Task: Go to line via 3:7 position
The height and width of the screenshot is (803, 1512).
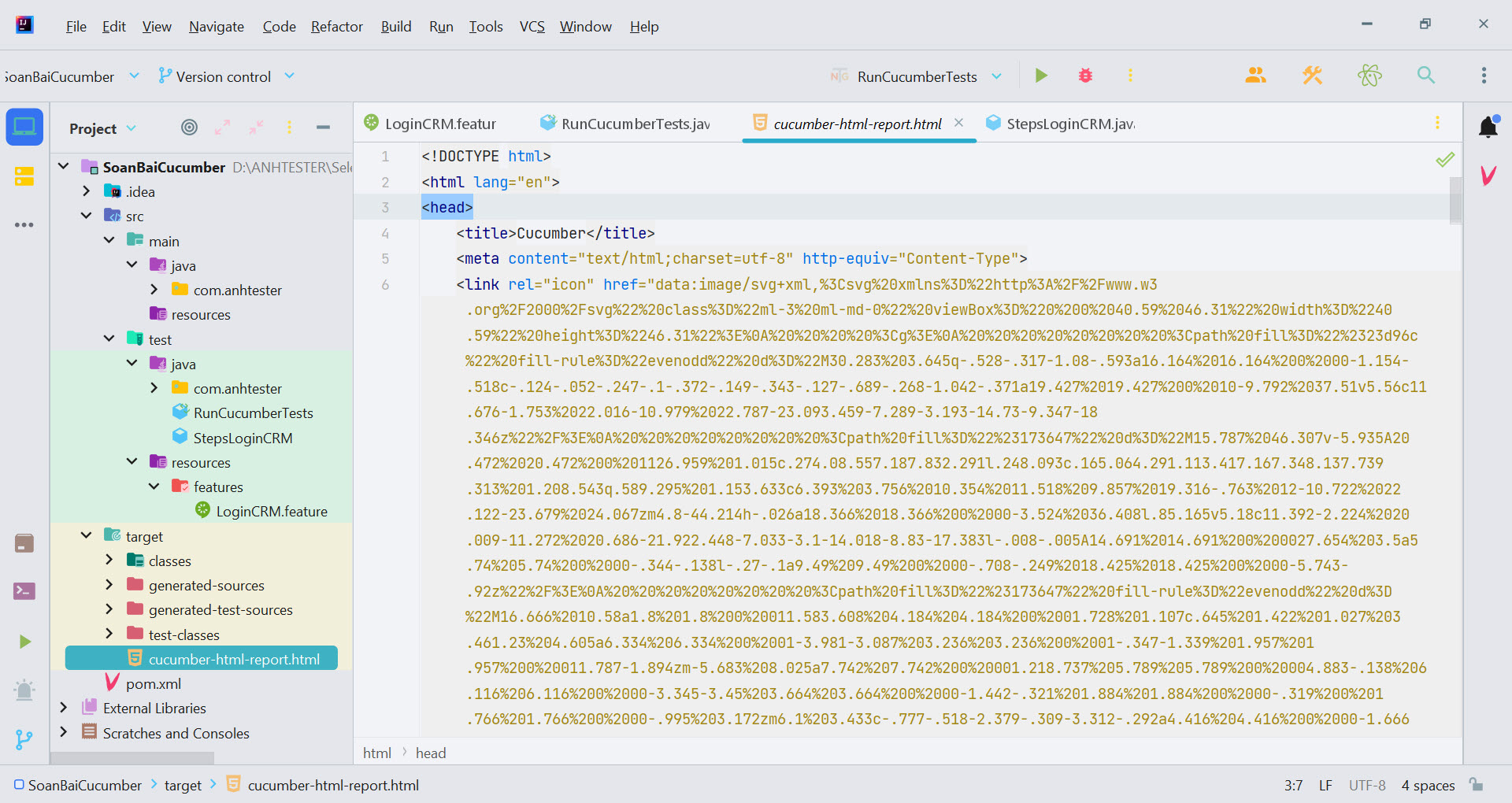Action: pos(1293,785)
